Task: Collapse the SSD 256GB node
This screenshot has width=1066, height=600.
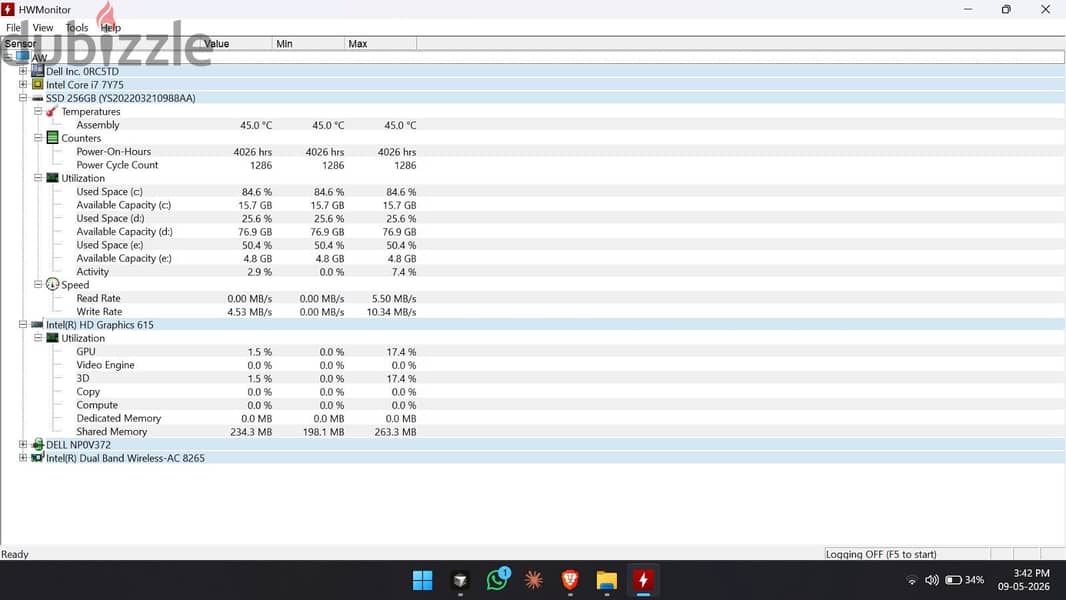Action: [23, 98]
